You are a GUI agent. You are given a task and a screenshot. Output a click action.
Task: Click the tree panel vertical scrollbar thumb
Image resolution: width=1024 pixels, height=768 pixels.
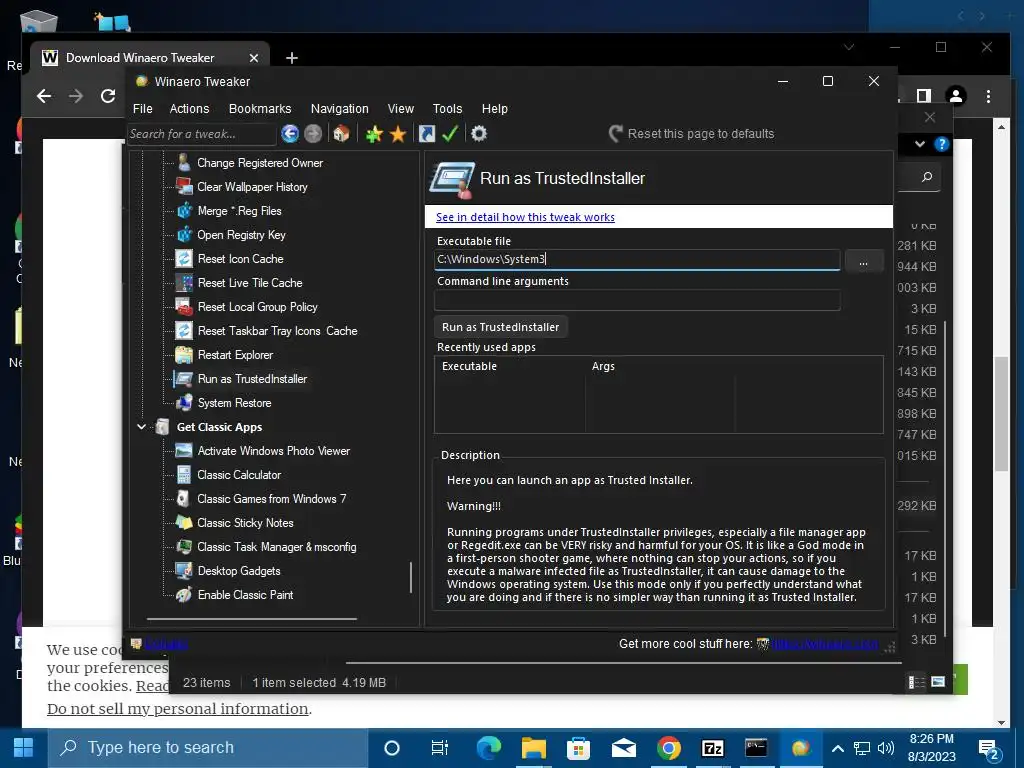411,577
